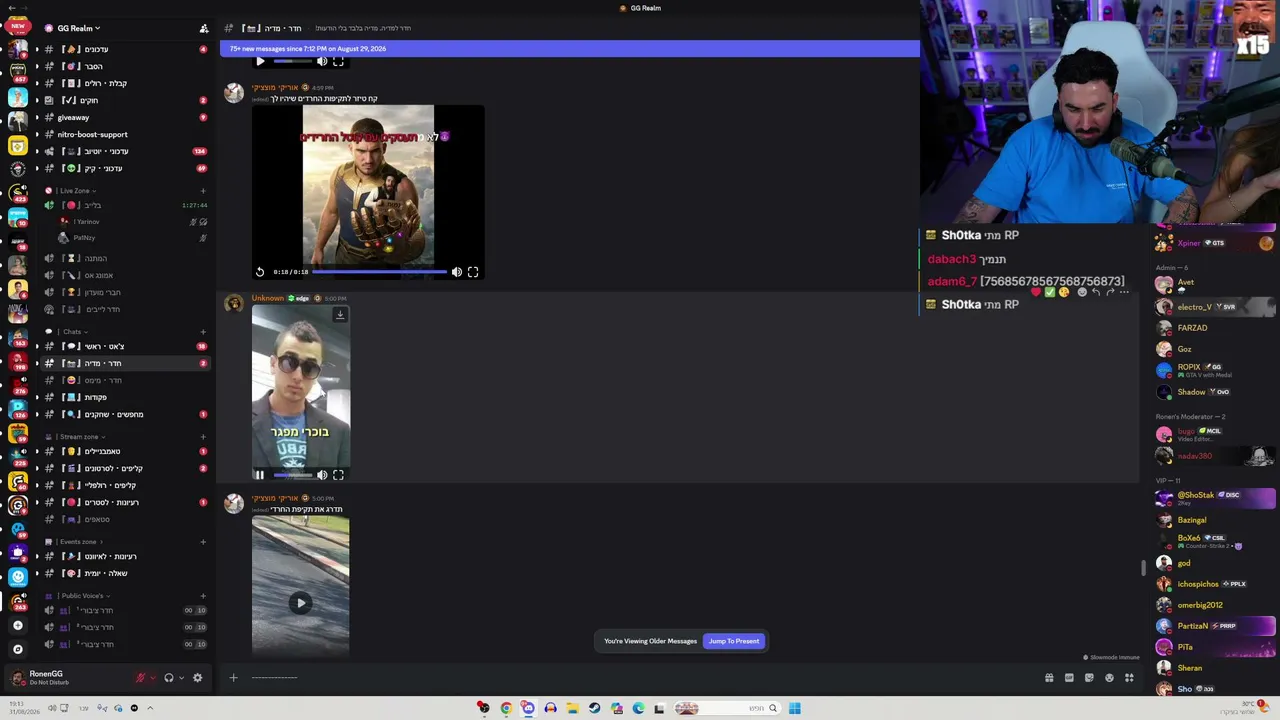Click the Add a Server plus button

pos(17,625)
